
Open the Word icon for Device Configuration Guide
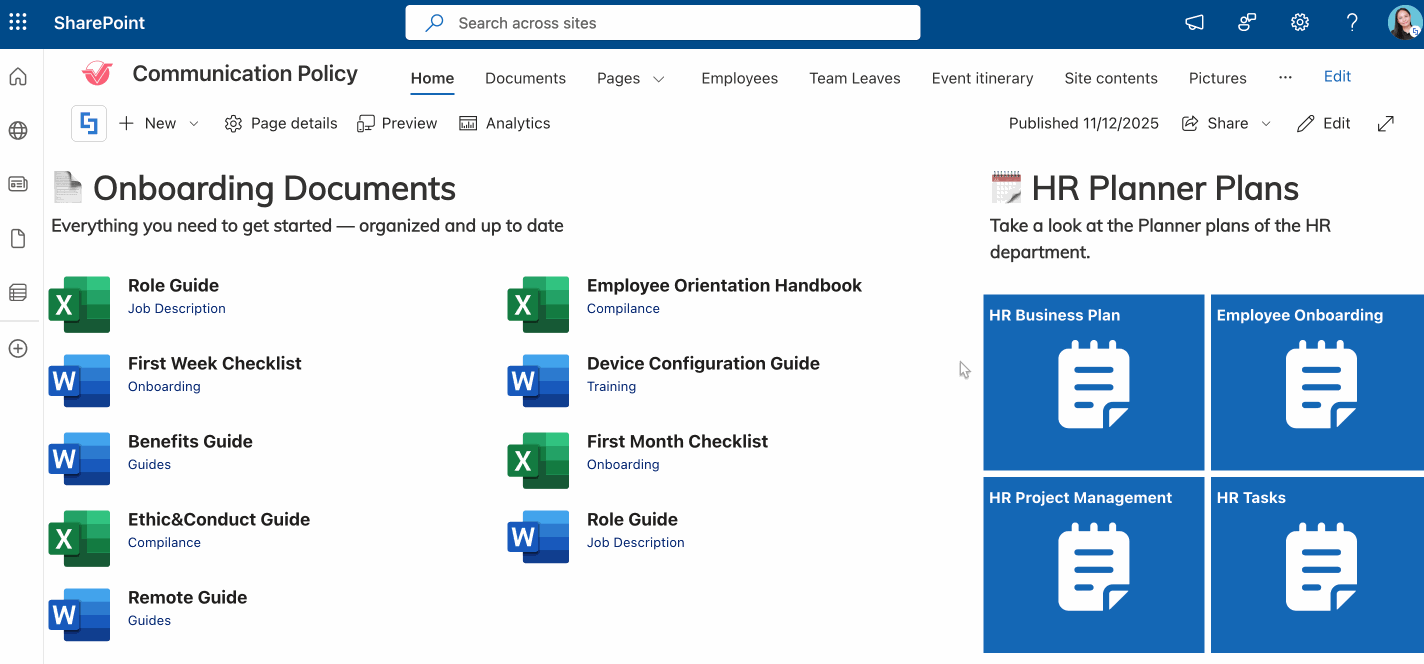pos(538,381)
